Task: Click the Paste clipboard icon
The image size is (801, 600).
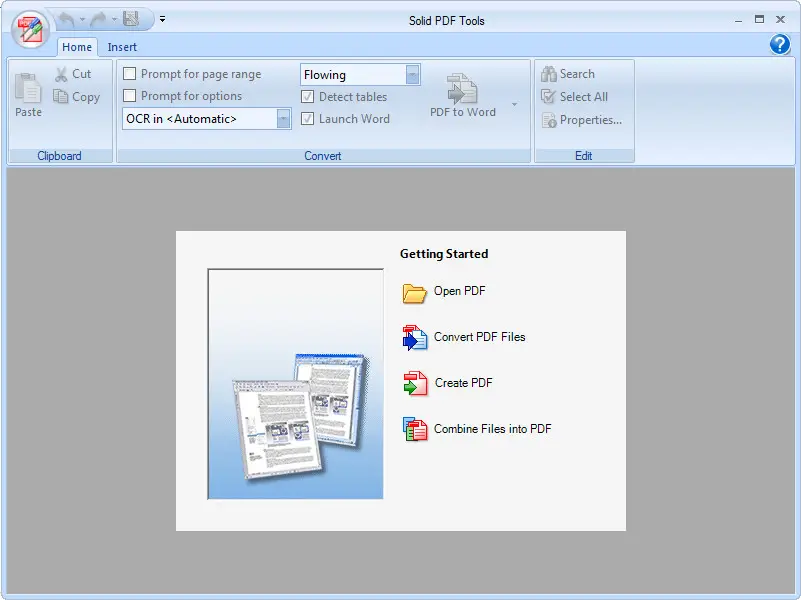Action: pos(28,87)
